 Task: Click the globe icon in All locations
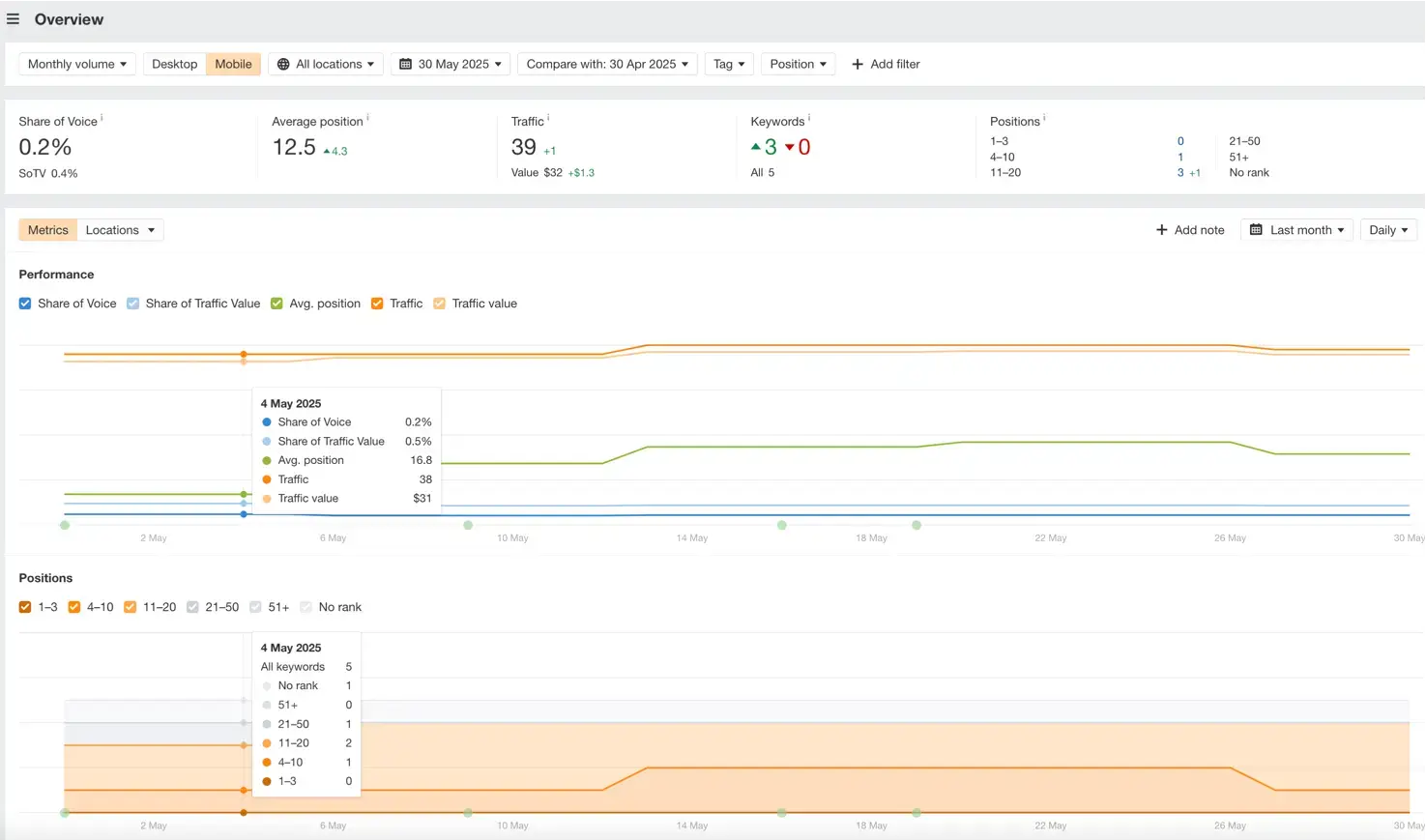coord(283,65)
